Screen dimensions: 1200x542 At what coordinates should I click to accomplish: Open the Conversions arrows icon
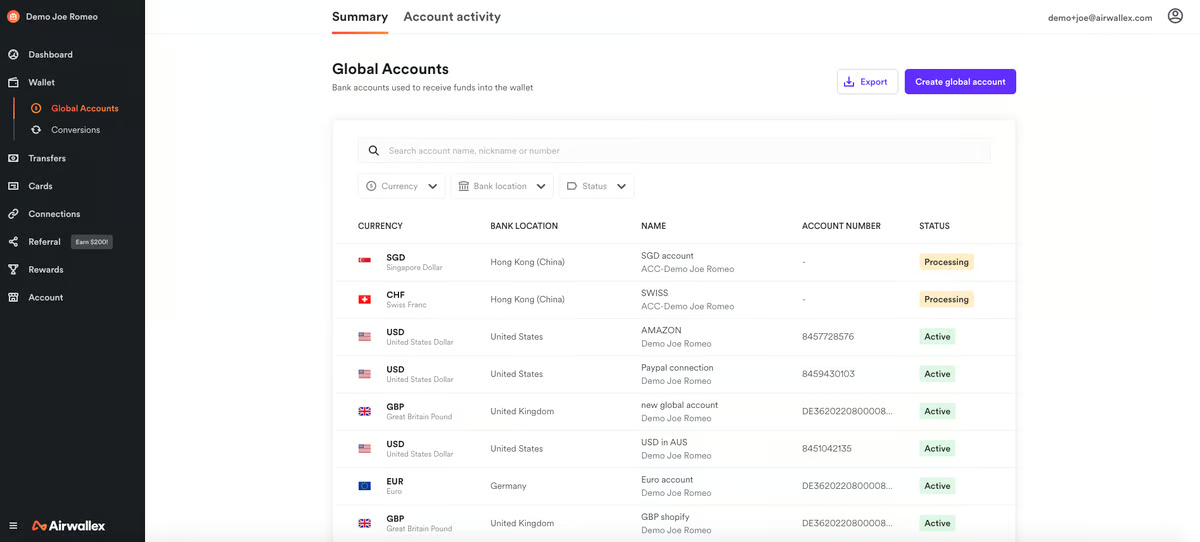coord(36,130)
